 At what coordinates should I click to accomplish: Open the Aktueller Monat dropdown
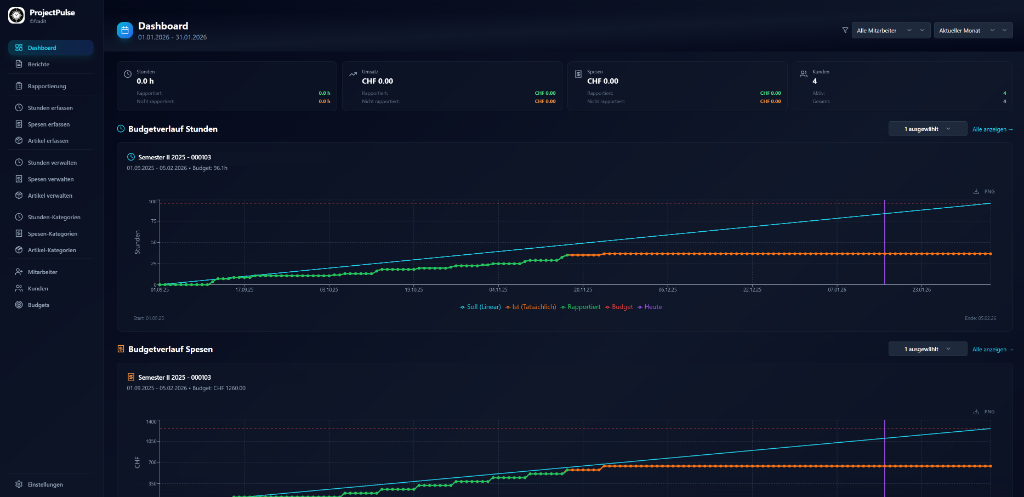tap(973, 30)
